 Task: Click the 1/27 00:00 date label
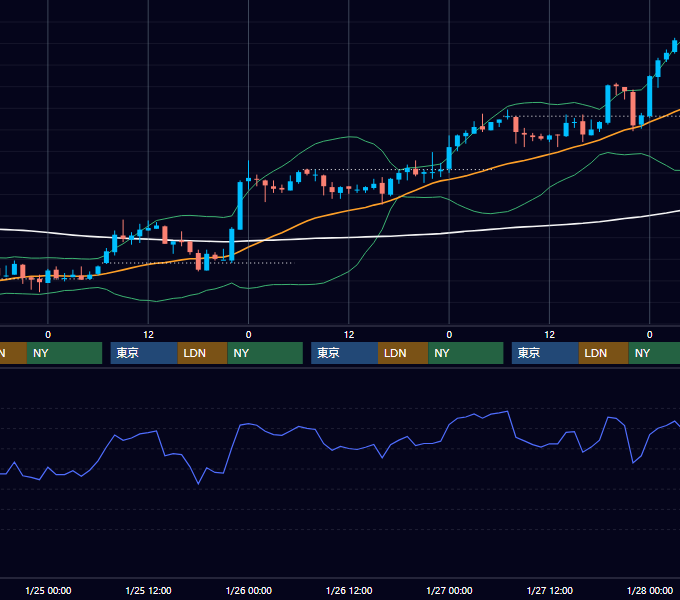(449, 590)
